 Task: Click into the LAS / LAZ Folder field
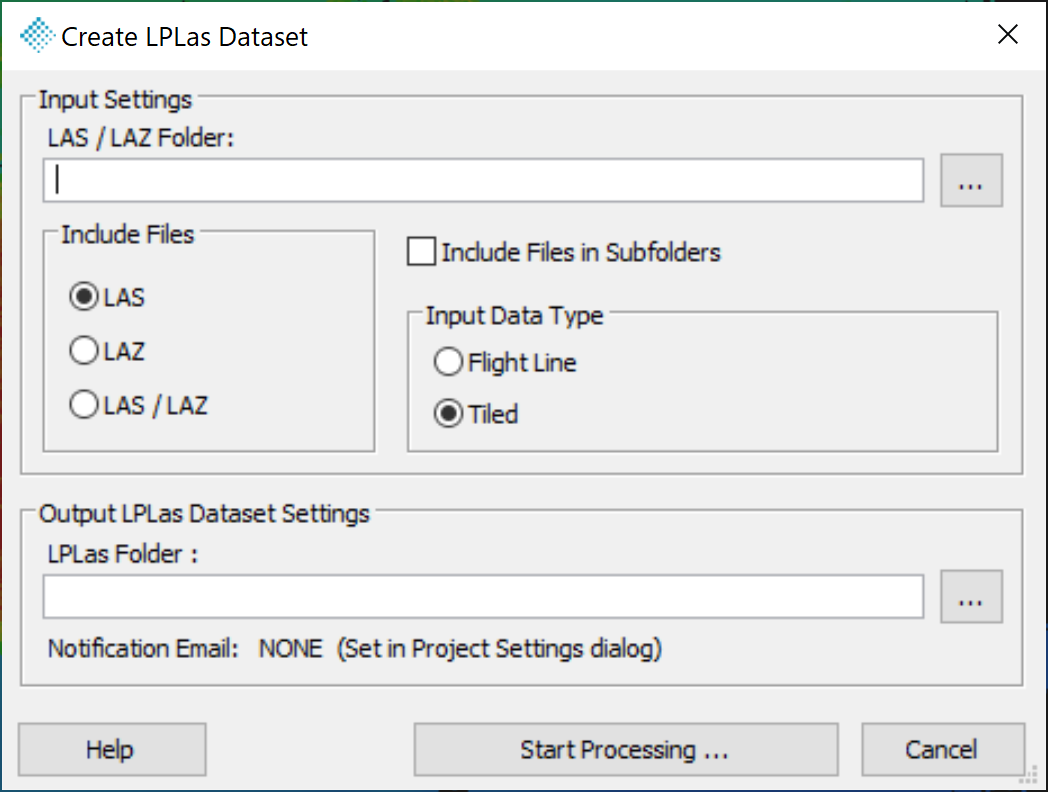tap(483, 180)
